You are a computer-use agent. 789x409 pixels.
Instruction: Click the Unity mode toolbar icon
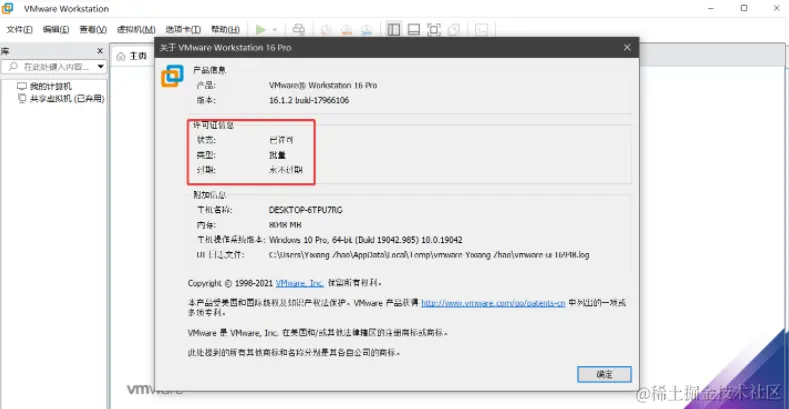[x=454, y=30]
